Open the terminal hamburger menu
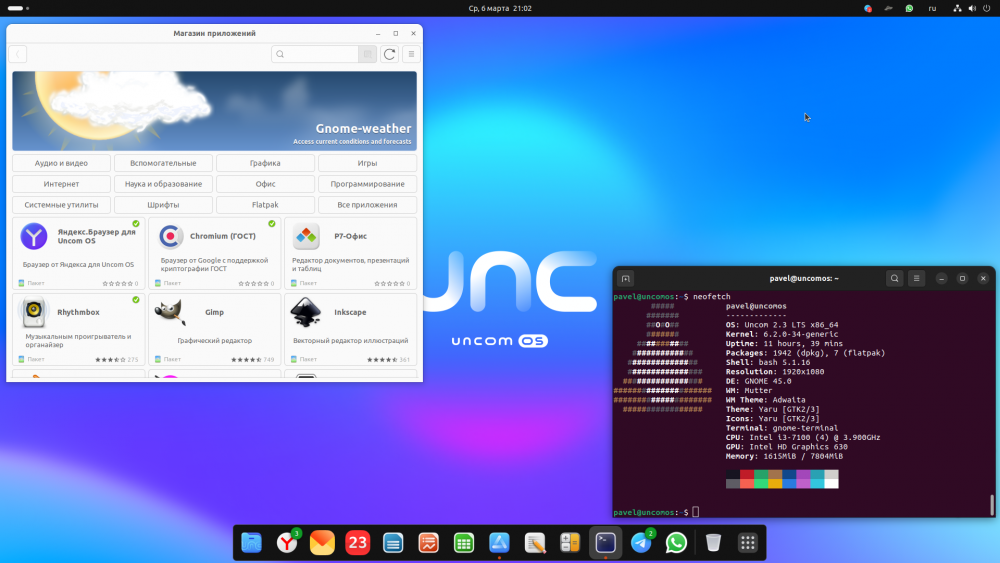Screen dimensions: 1000x563 (916, 279)
